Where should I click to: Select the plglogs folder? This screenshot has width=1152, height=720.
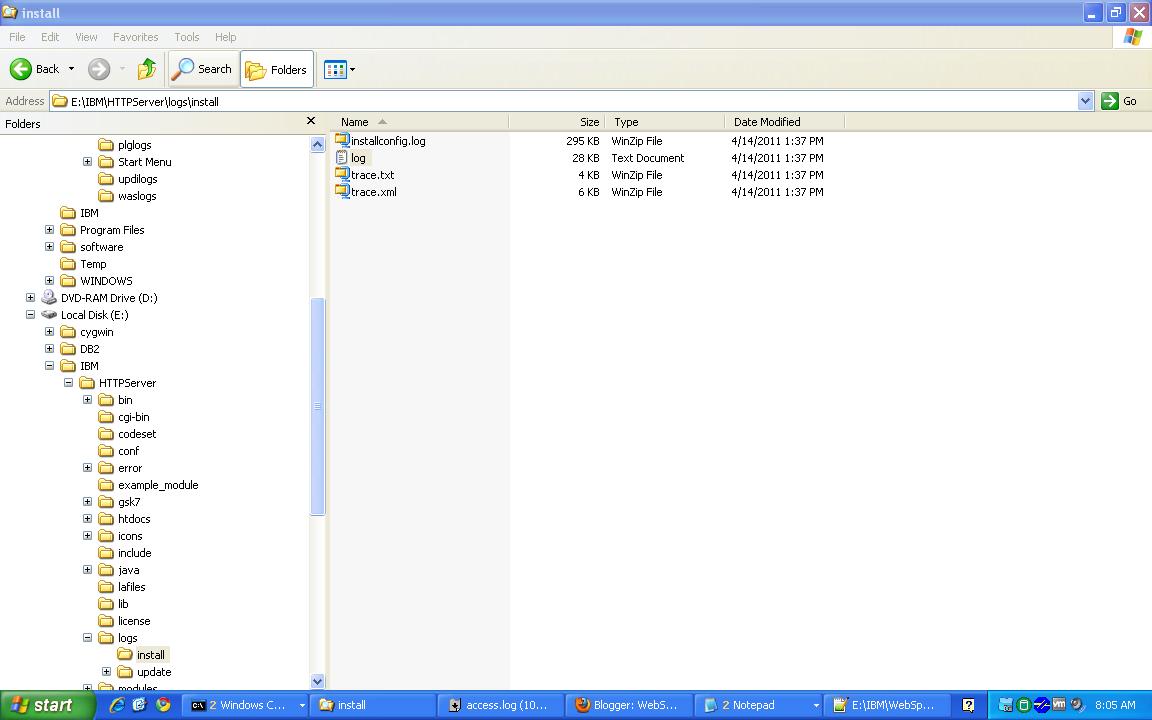point(125,145)
